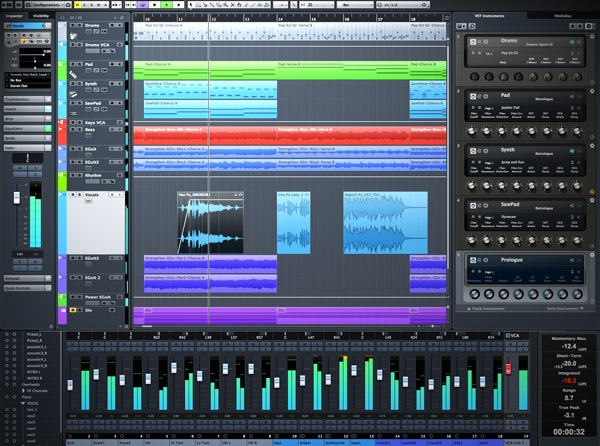Select the Range Selection tool in toolbar
The width and height of the screenshot is (600, 446).
click(x=198, y=5)
